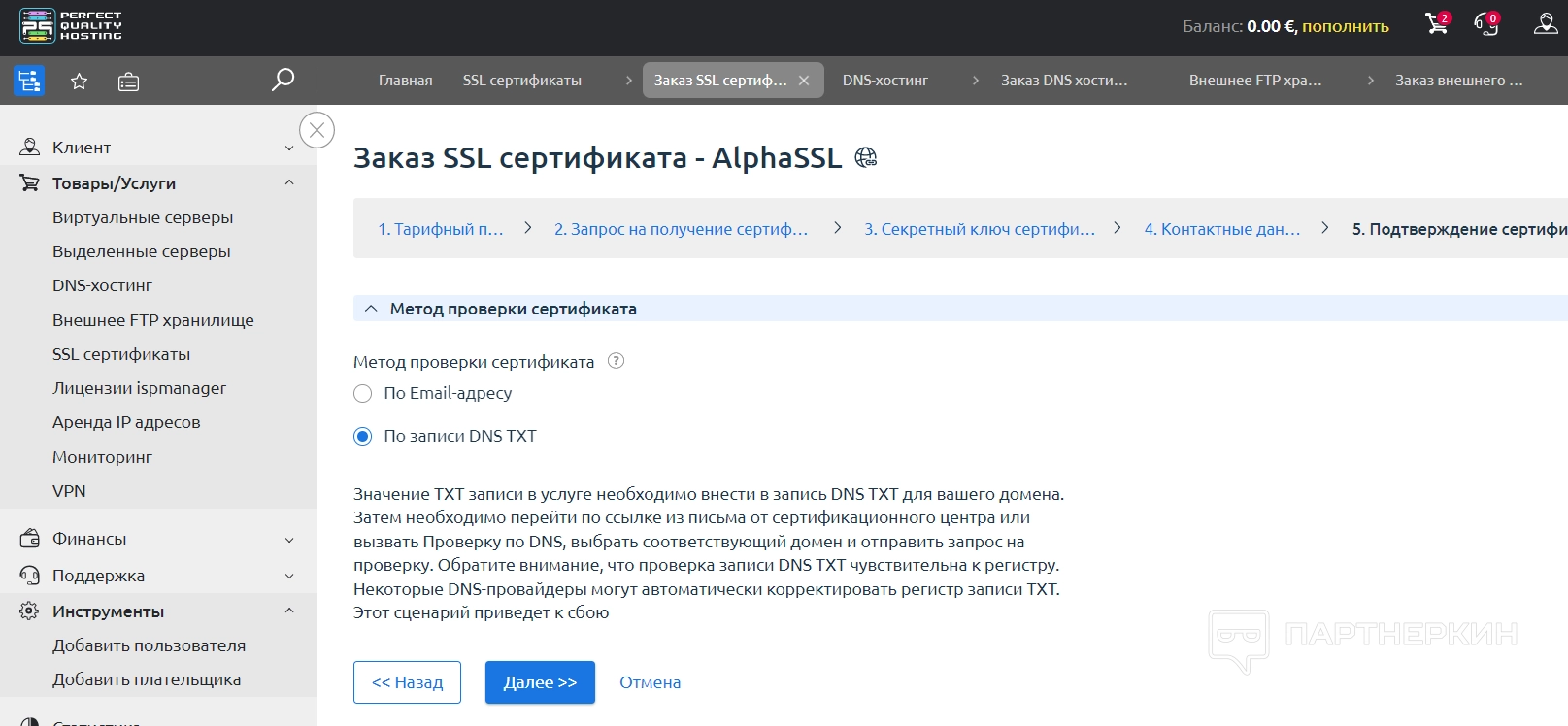This screenshot has width=1568, height=726.
Task: Open support headset notifications
Action: pyautogui.click(x=1485, y=24)
